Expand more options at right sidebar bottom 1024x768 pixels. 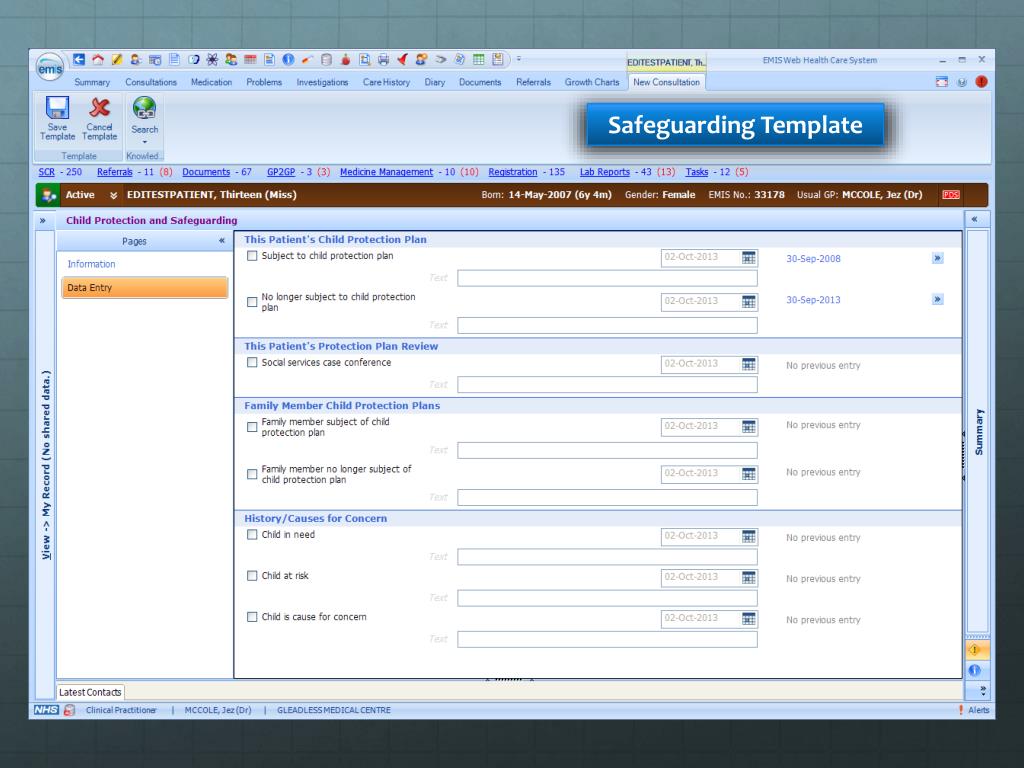pyautogui.click(x=982, y=690)
